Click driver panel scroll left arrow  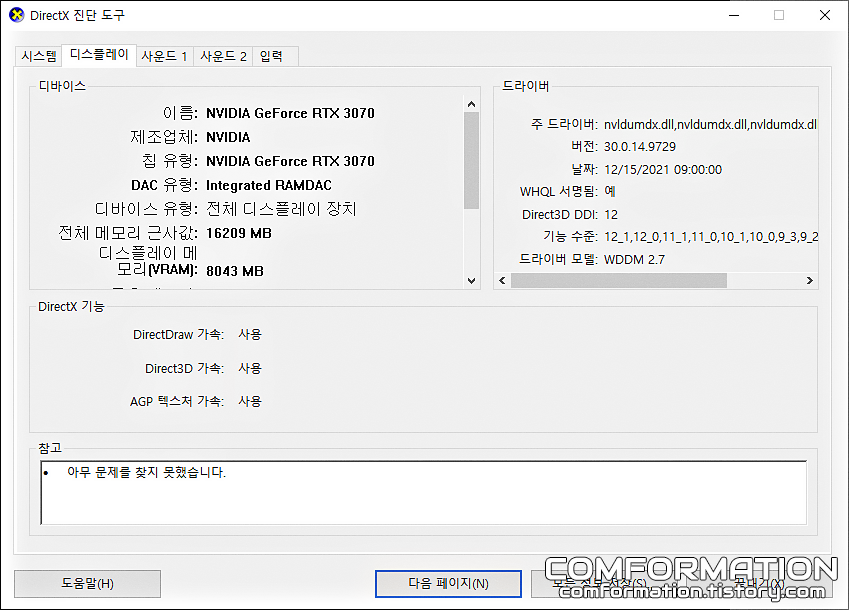(x=502, y=280)
